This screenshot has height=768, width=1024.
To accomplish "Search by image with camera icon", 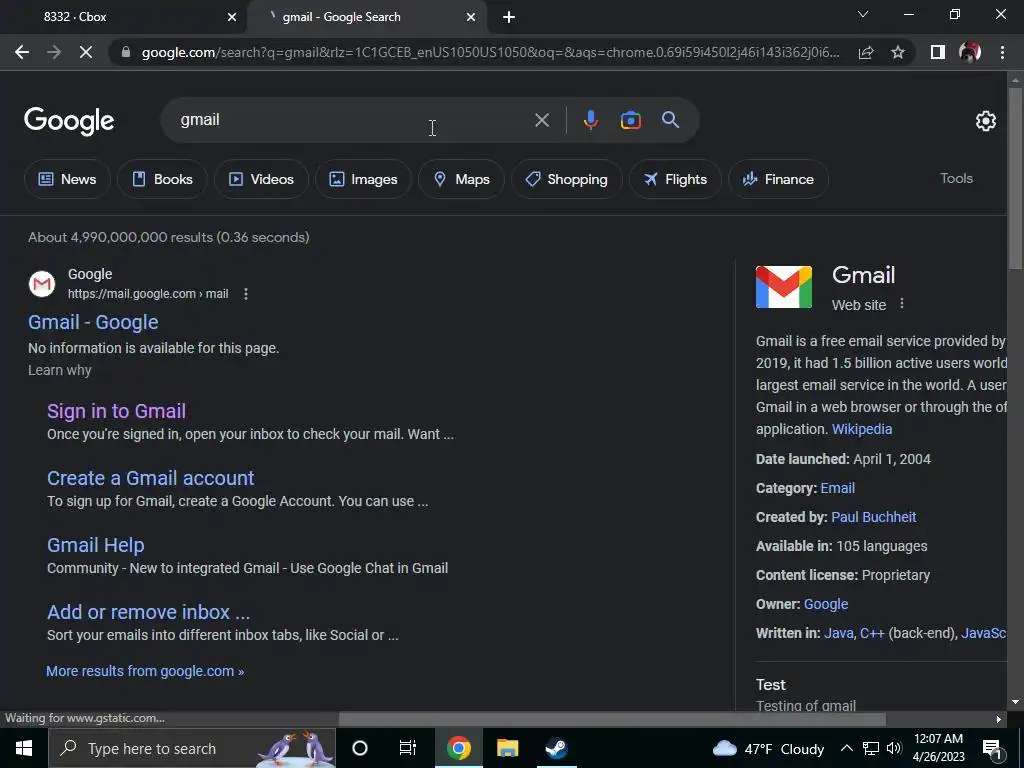I will [630, 120].
